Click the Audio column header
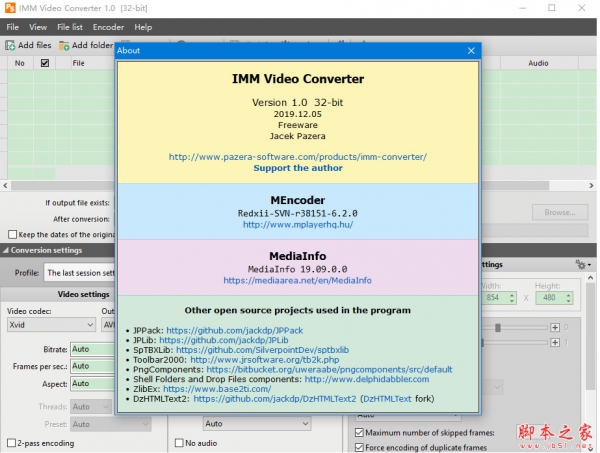The height and width of the screenshot is (453, 600). tap(538, 63)
